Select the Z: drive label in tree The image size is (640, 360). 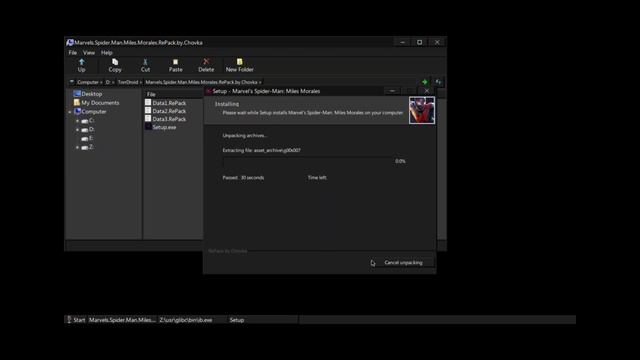coord(91,147)
